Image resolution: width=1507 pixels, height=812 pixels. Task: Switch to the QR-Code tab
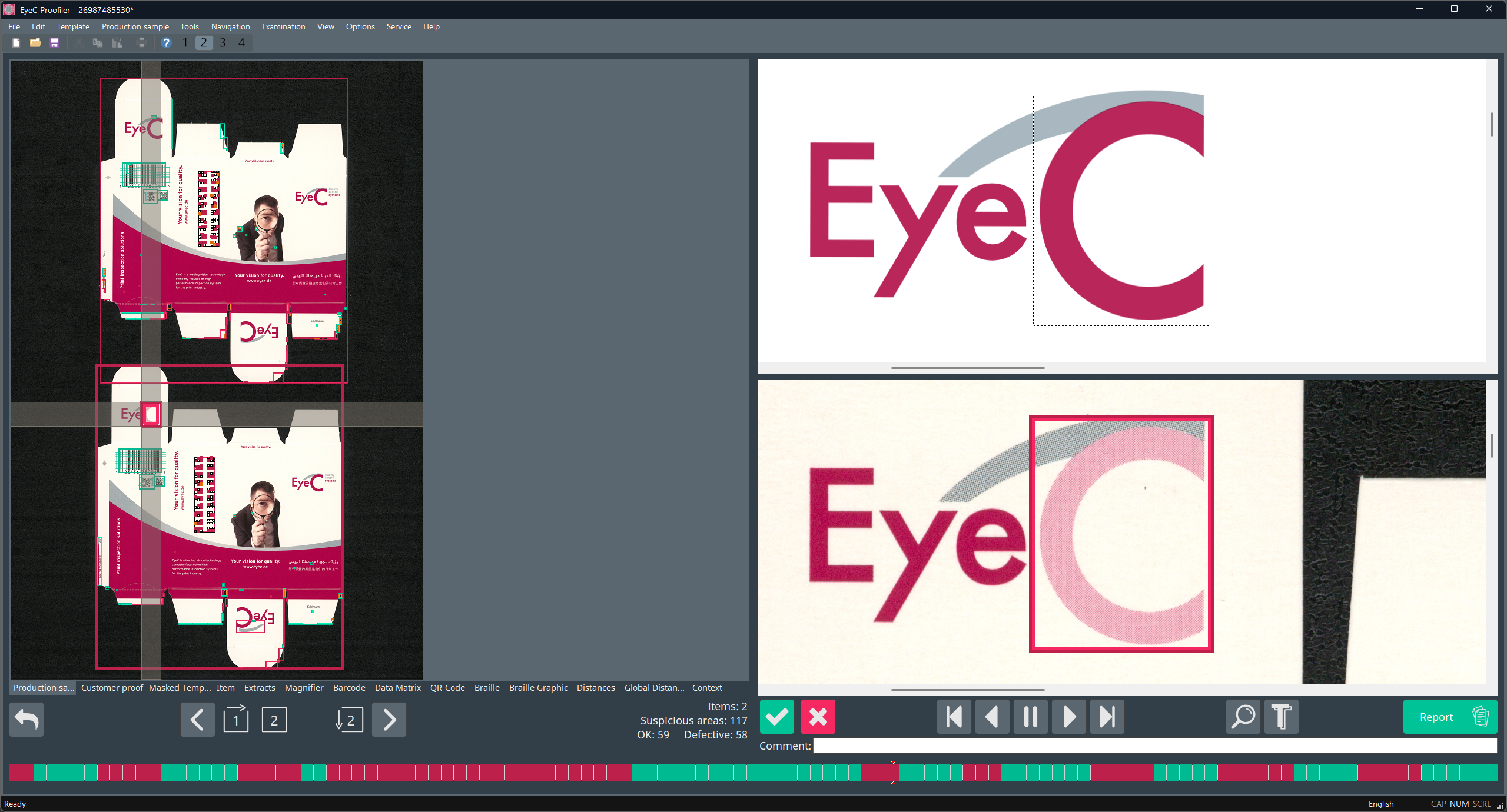coord(447,688)
